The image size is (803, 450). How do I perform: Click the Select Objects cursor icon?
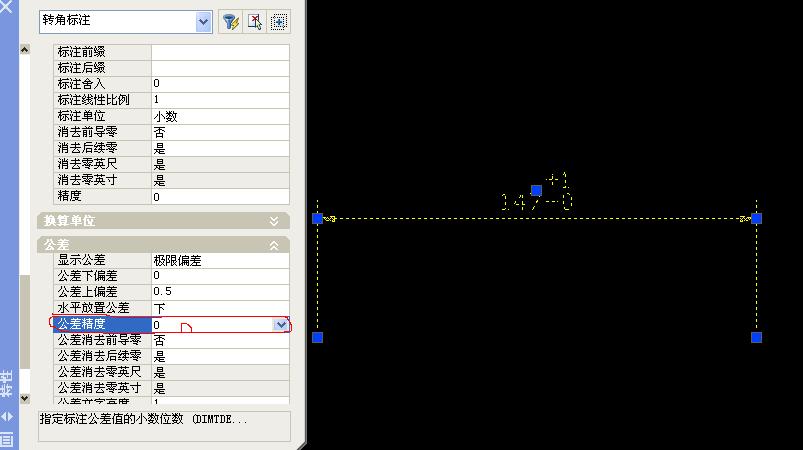click(x=255, y=22)
